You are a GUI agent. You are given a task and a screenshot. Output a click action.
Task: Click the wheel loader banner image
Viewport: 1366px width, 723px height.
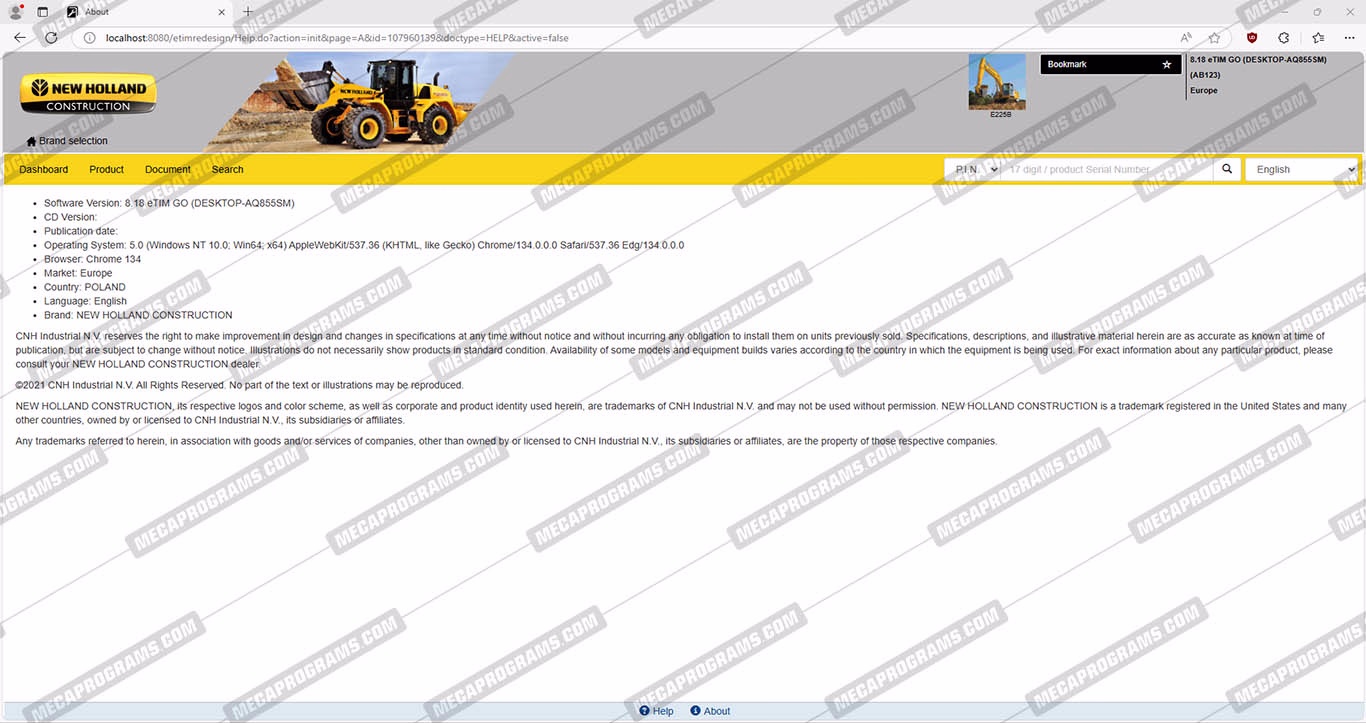[360, 102]
